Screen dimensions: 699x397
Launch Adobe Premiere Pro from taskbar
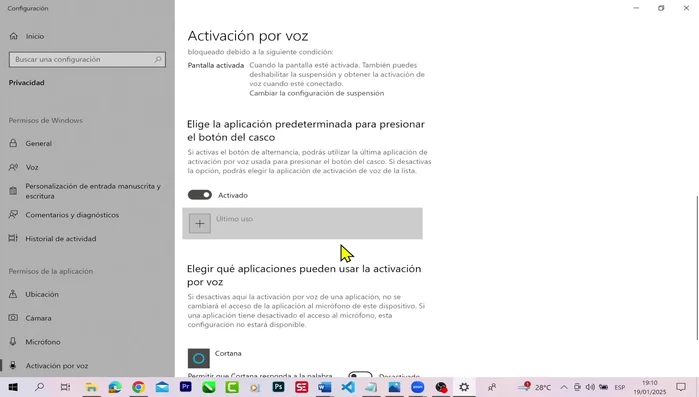185,387
